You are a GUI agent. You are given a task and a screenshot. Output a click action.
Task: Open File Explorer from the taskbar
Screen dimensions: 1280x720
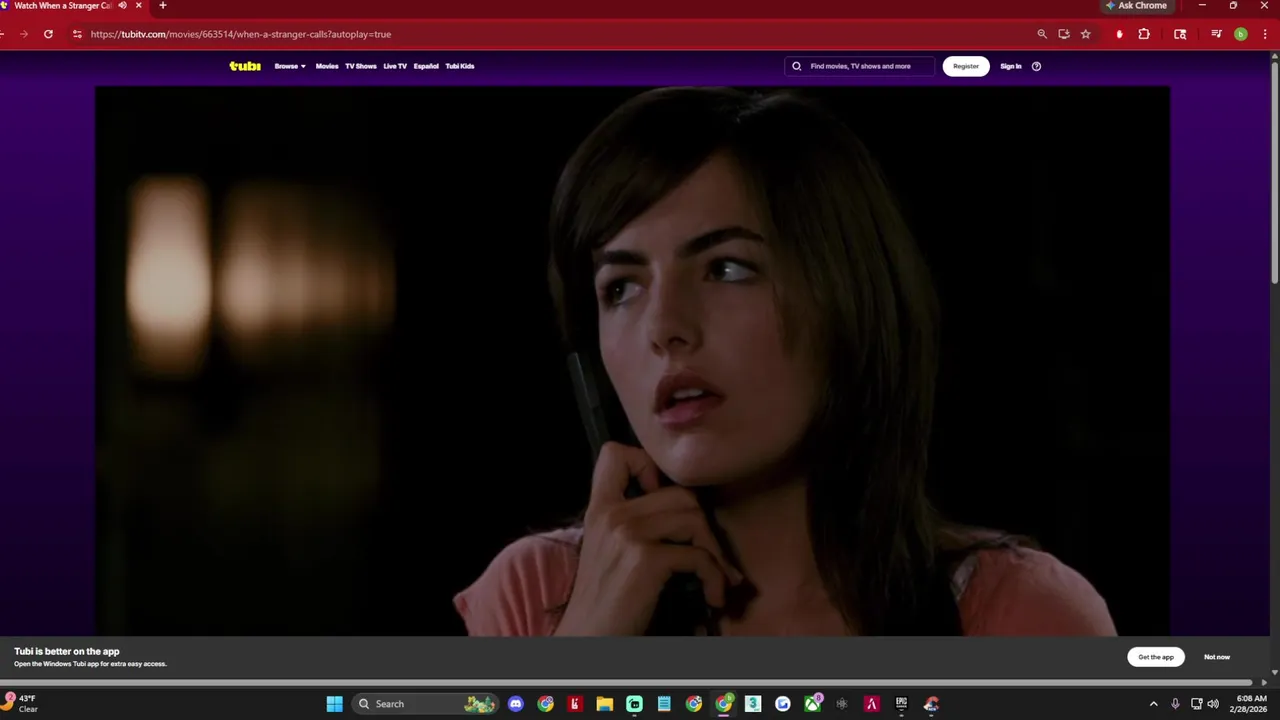coord(605,704)
